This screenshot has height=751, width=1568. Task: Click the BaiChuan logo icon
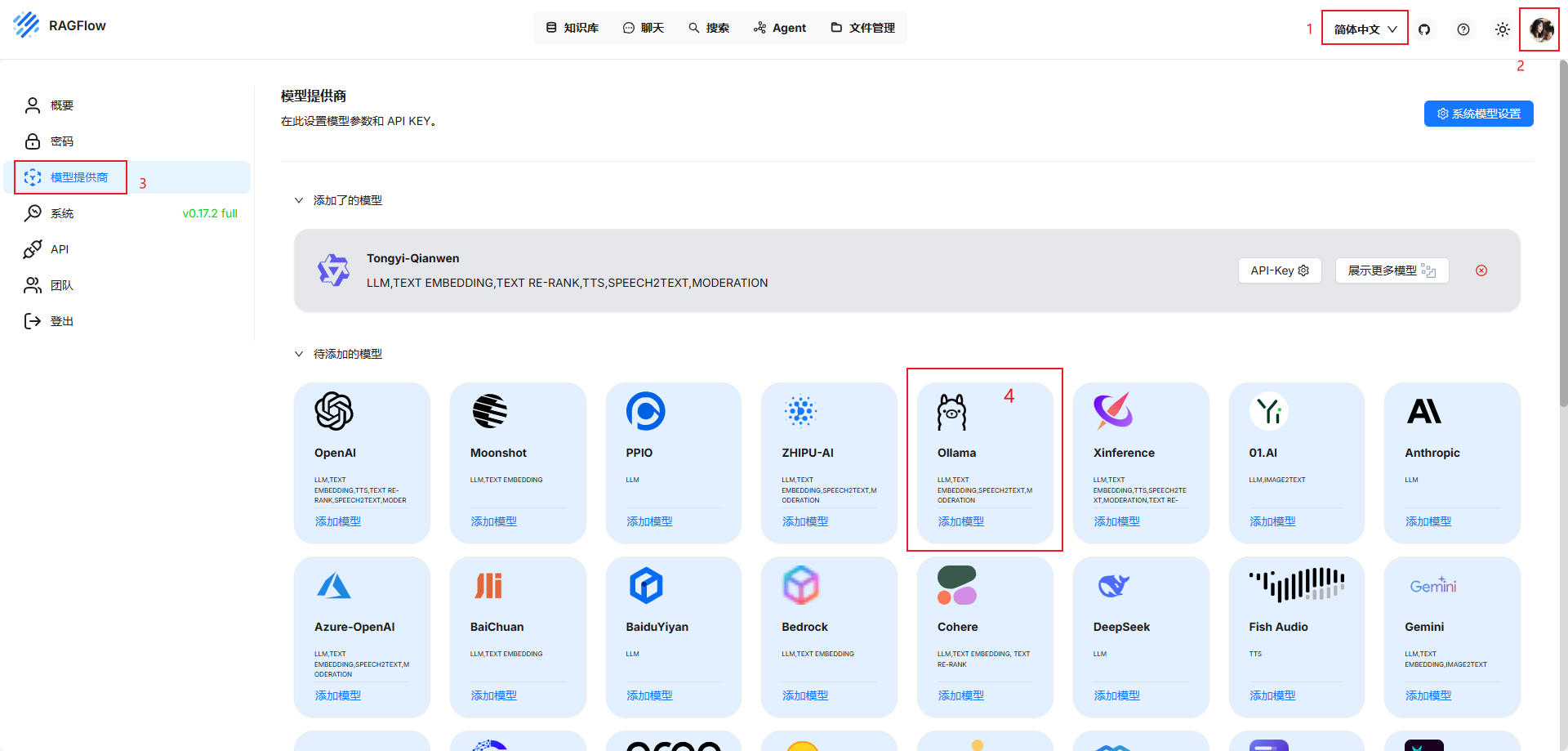(488, 585)
